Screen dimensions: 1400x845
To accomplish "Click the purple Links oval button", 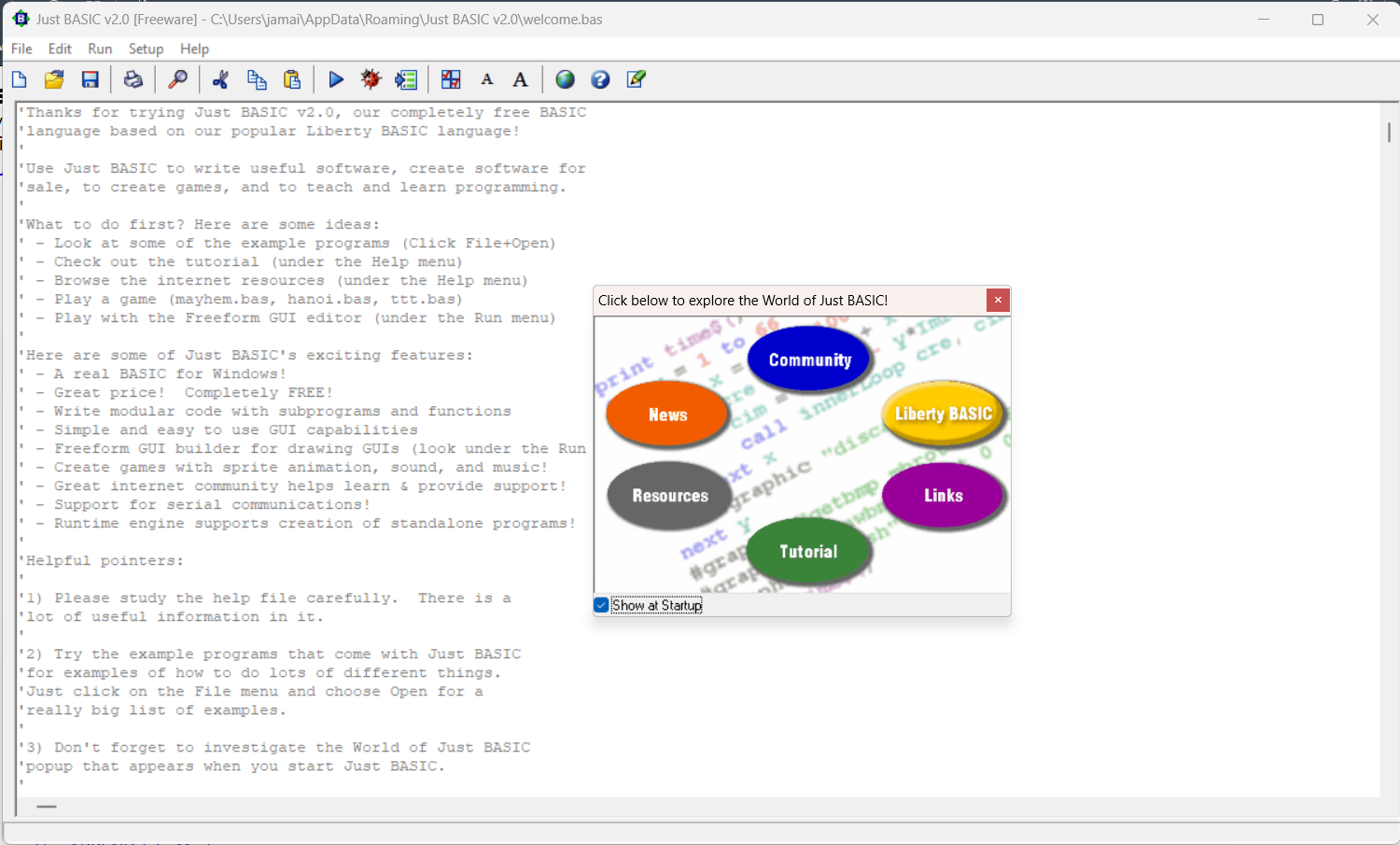I will [944, 495].
